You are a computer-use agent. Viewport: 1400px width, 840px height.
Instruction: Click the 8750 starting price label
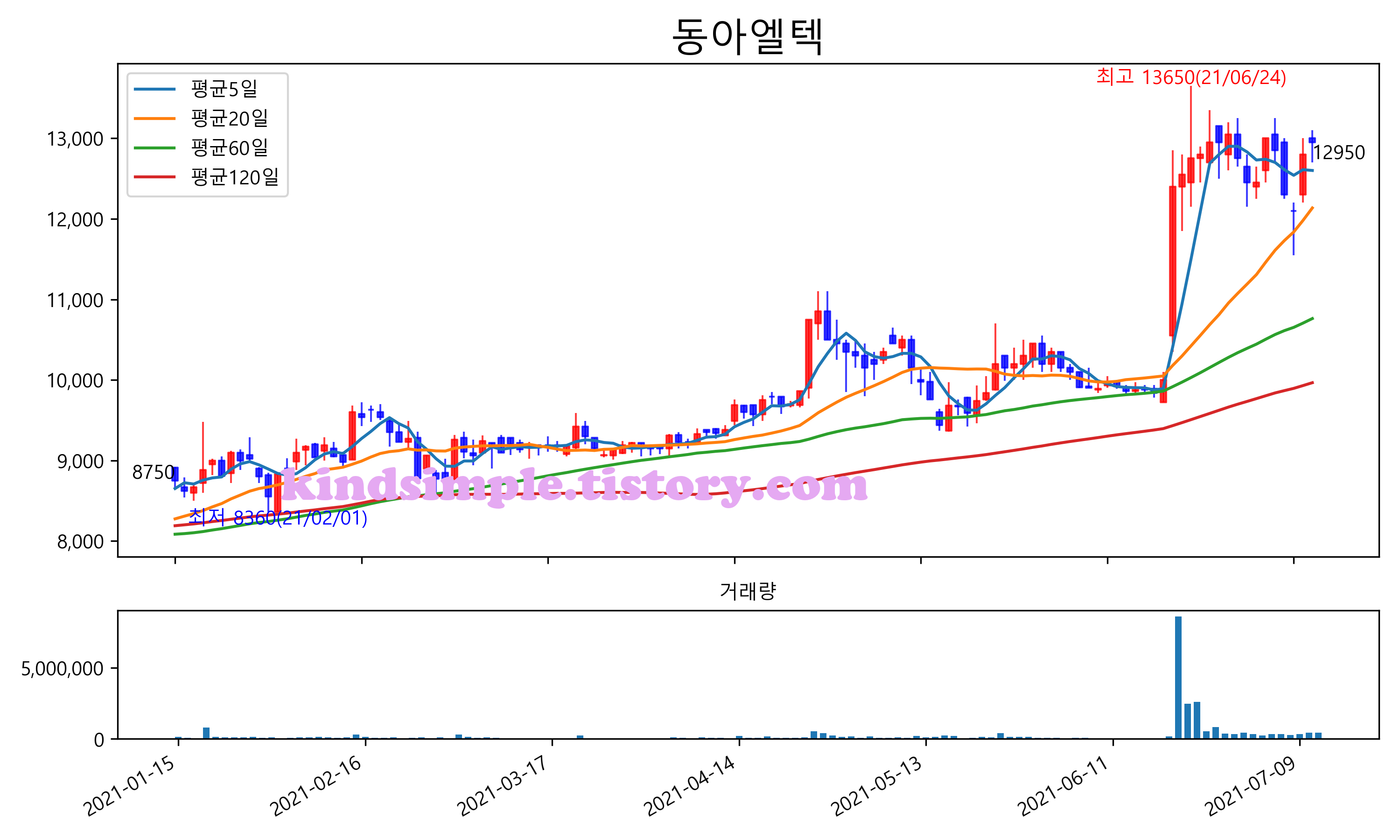pos(153,472)
